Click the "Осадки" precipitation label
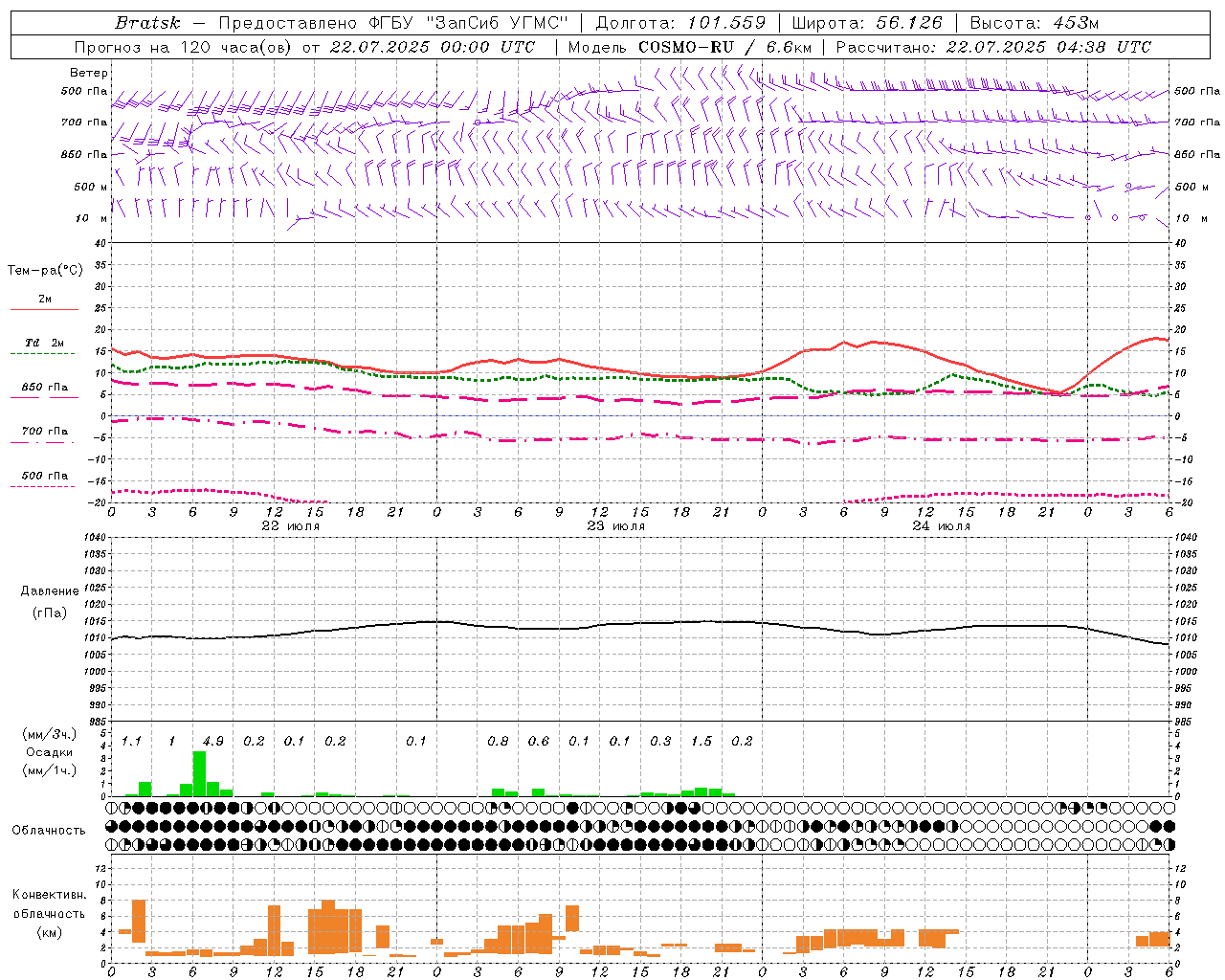Viewport: 1225px width, 980px height. point(49,753)
